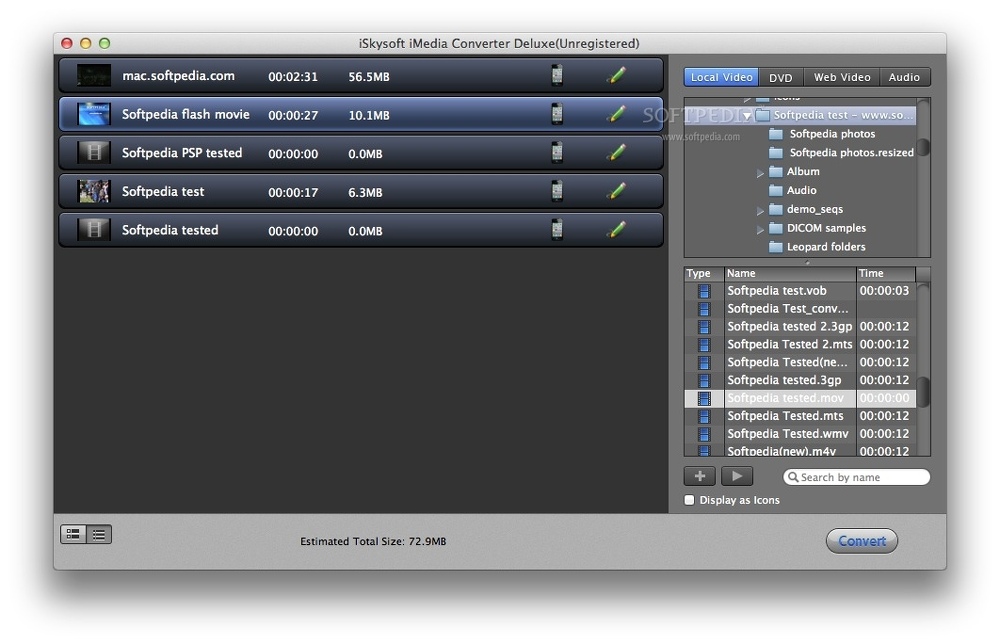Screen dimensions: 1000x644
Task: Sort files by Name column
Action: pos(790,274)
